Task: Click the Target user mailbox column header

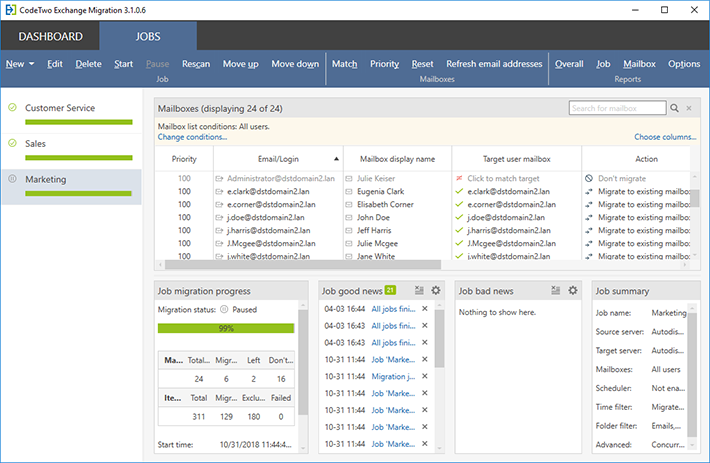Action: 516,159
